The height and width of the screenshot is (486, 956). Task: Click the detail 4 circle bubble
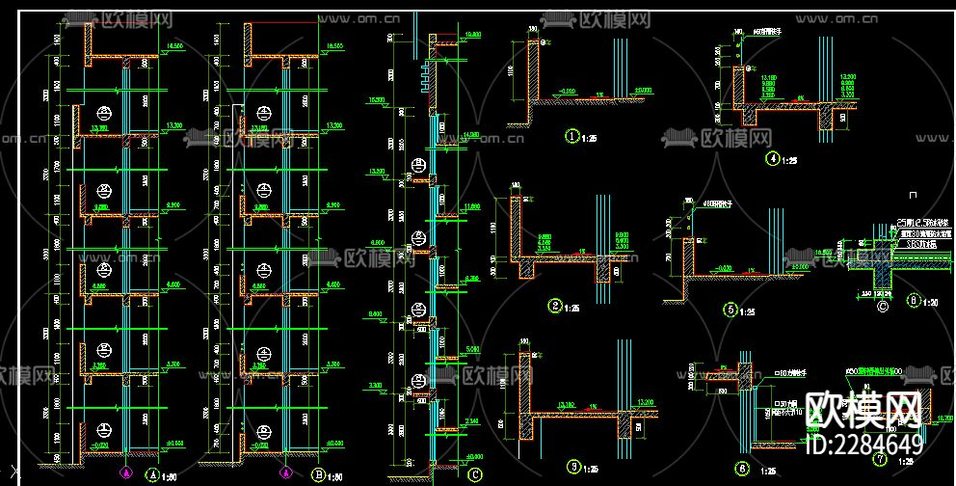[x=772, y=159]
